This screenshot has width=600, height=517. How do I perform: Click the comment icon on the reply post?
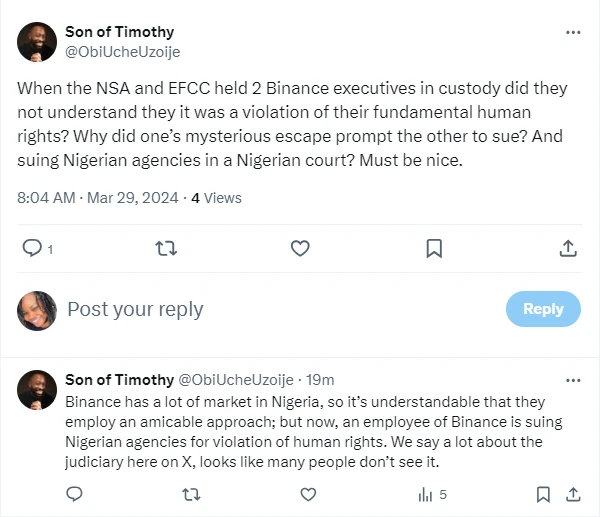click(74, 494)
